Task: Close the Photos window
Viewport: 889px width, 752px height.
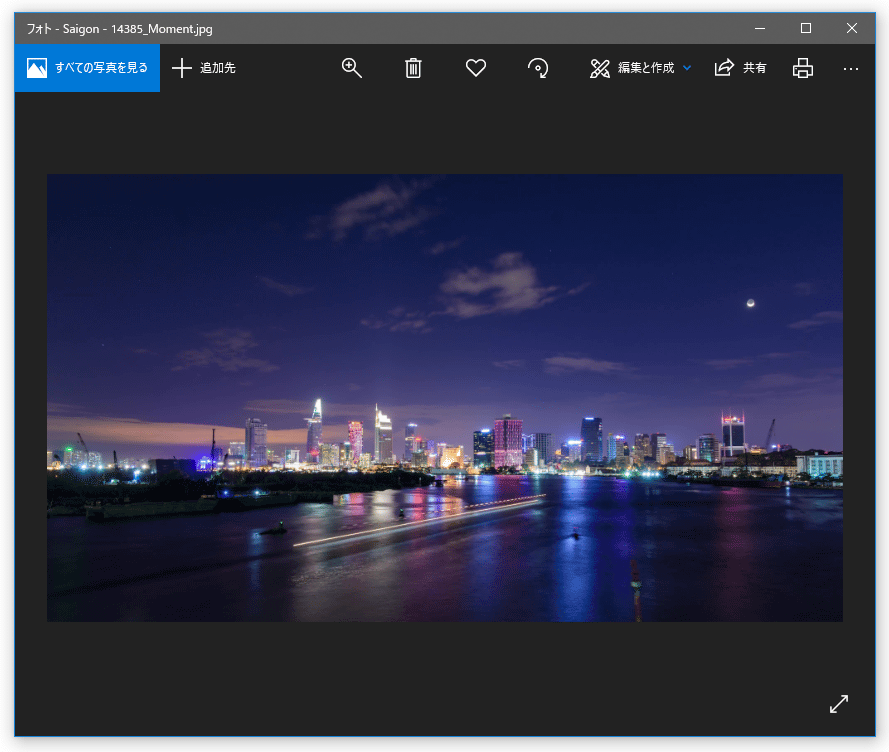Action: [852, 28]
